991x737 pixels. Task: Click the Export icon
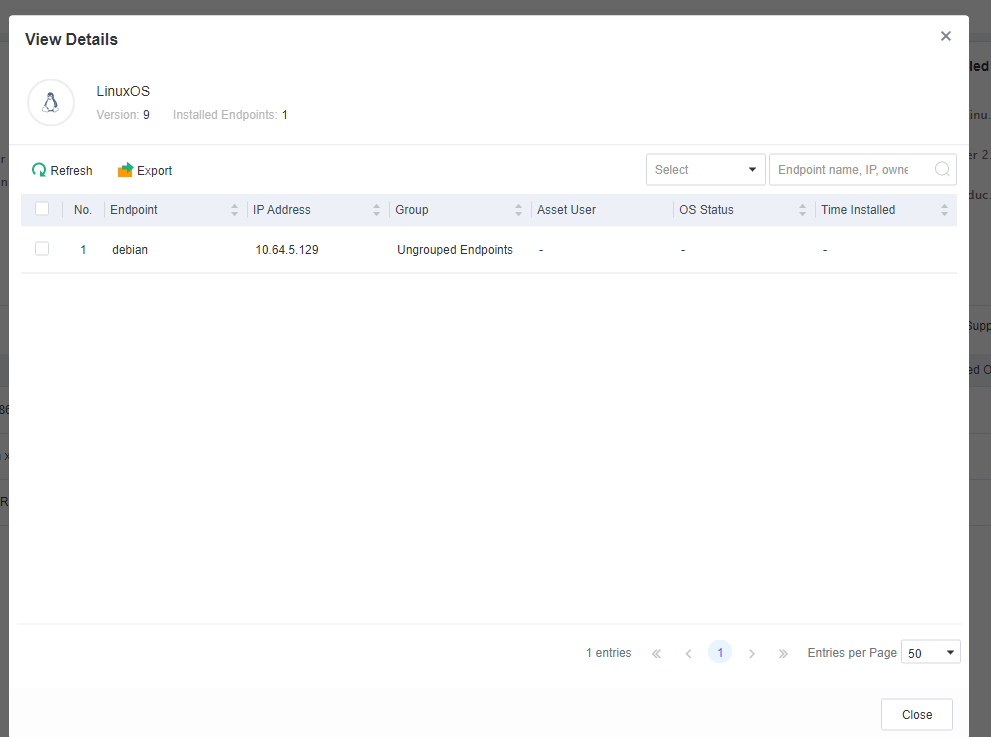pyautogui.click(x=125, y=171)
